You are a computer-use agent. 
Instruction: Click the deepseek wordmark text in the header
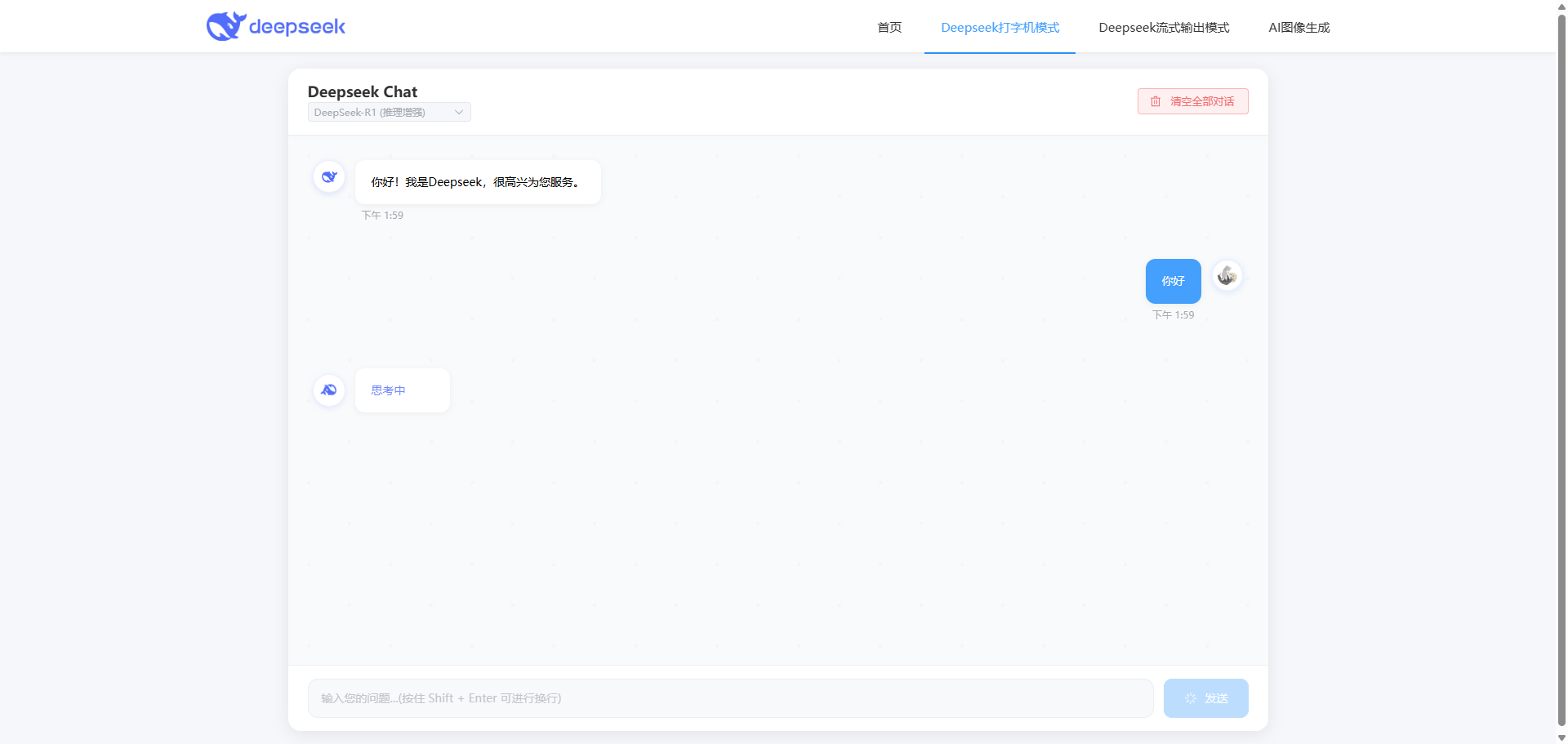(x=297, y=27)
